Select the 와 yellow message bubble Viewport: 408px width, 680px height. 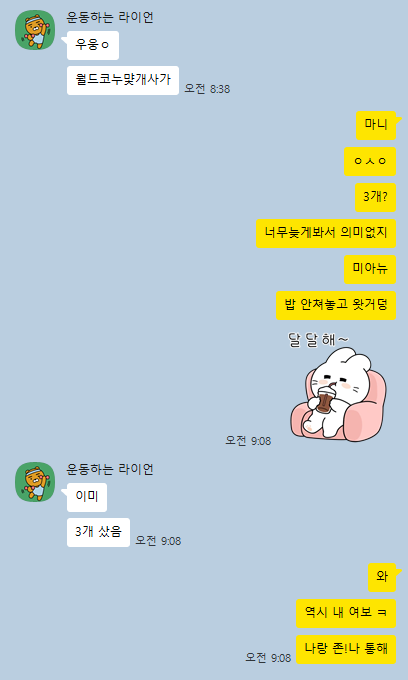(382, 577)
